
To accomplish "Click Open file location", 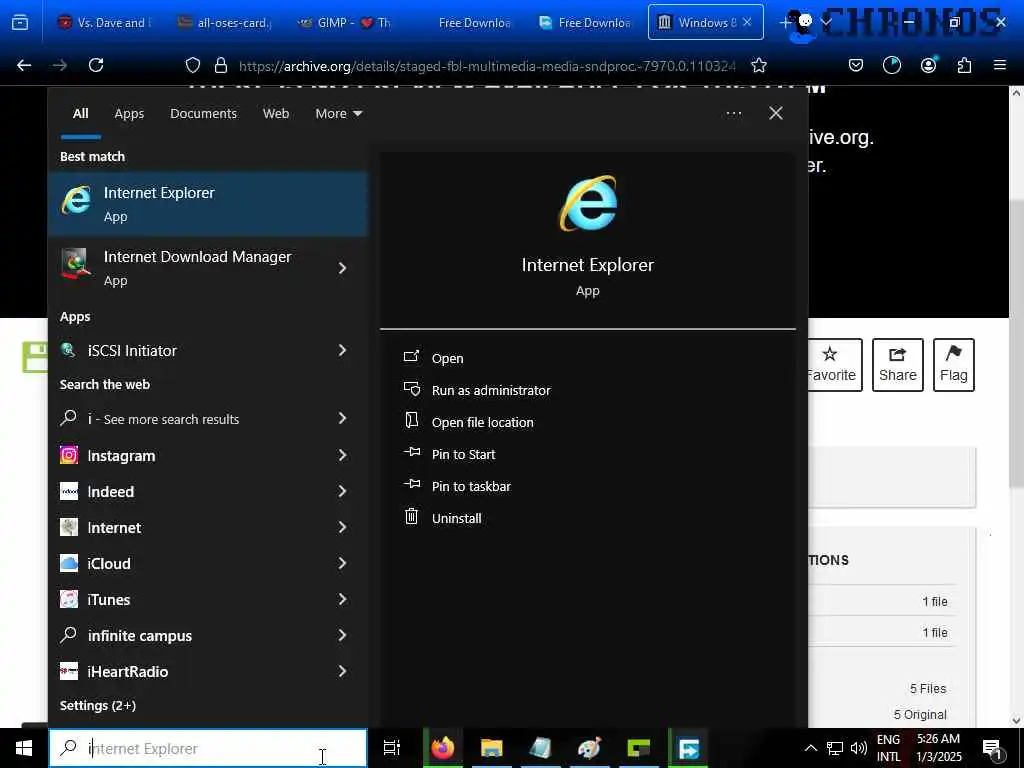I will pyautogui.click(x=483, y=423).
